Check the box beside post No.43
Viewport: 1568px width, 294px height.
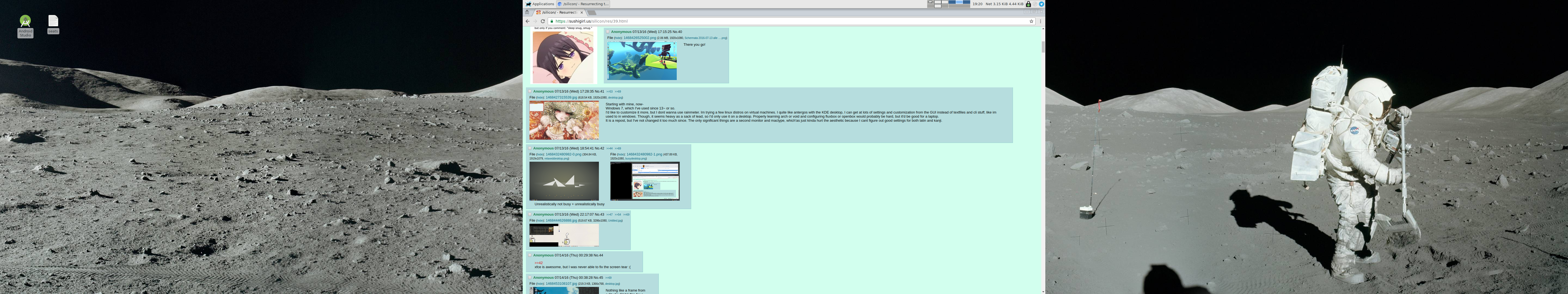530,214
